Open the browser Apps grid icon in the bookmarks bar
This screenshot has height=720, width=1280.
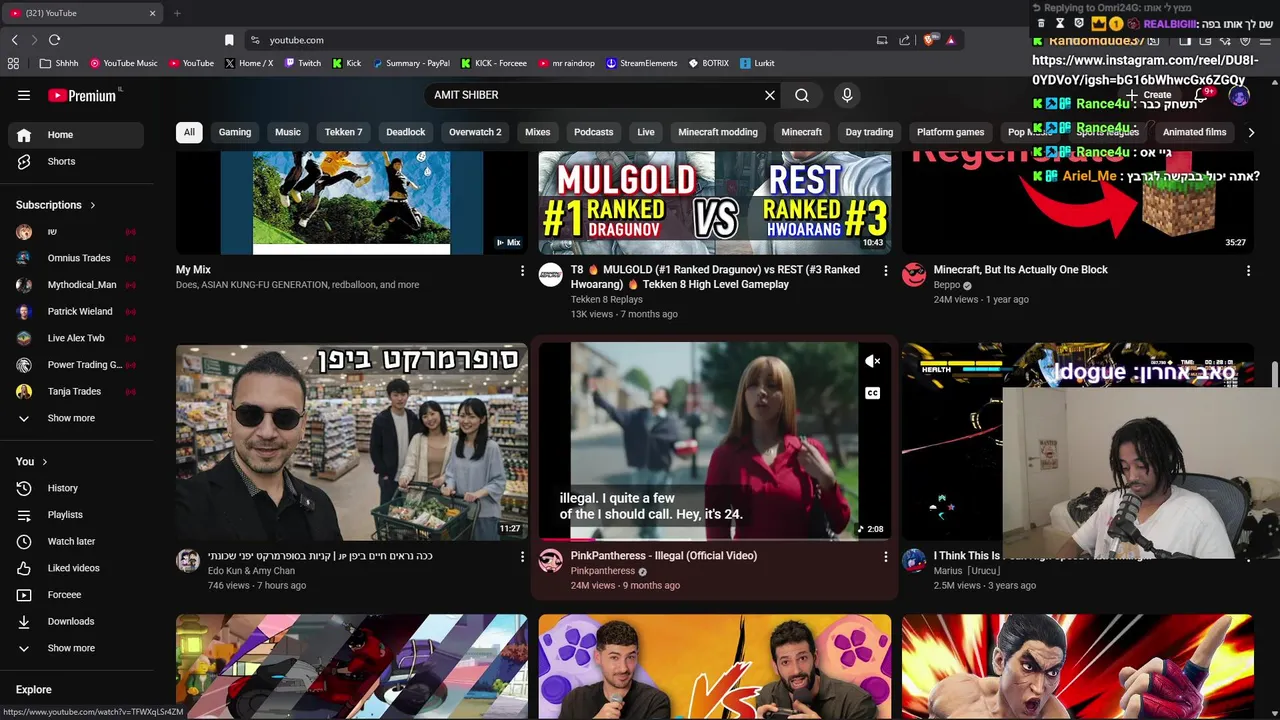click(x=13, y=63)
